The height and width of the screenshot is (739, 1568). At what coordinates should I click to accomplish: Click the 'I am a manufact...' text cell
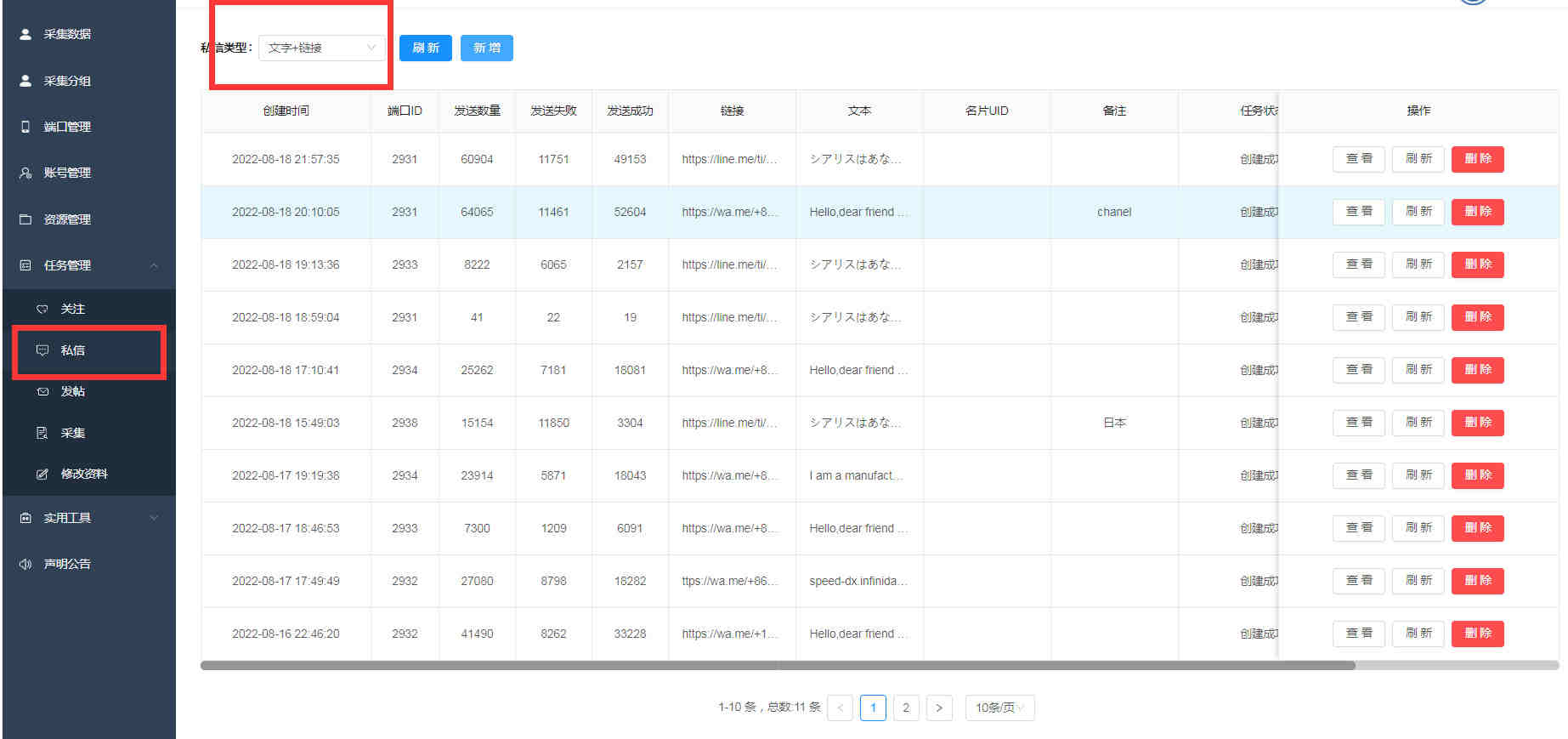(x=859, y=475)
